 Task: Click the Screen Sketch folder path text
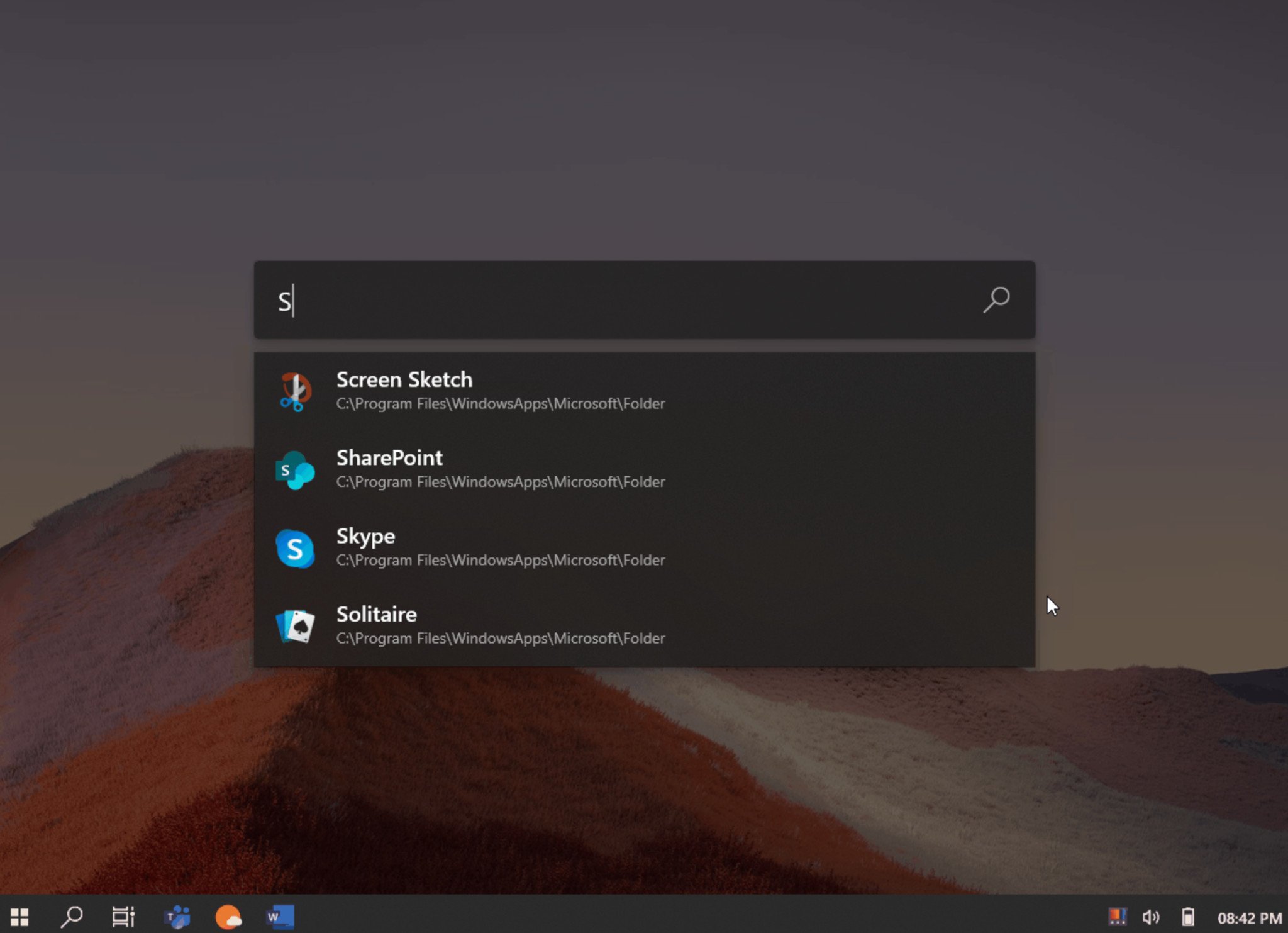[x=501, y=404]
